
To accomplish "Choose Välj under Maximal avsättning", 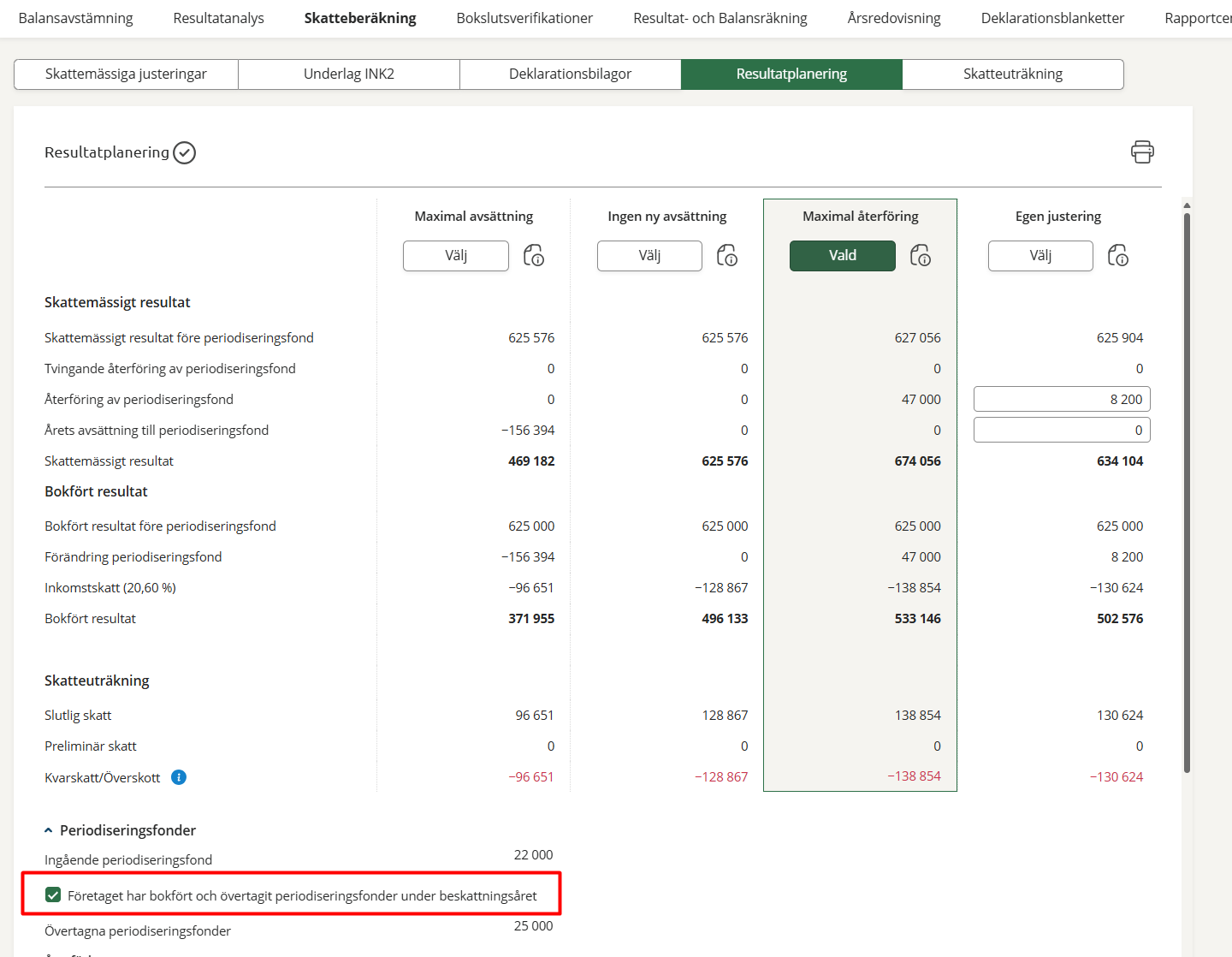I will tap(455, 256).
